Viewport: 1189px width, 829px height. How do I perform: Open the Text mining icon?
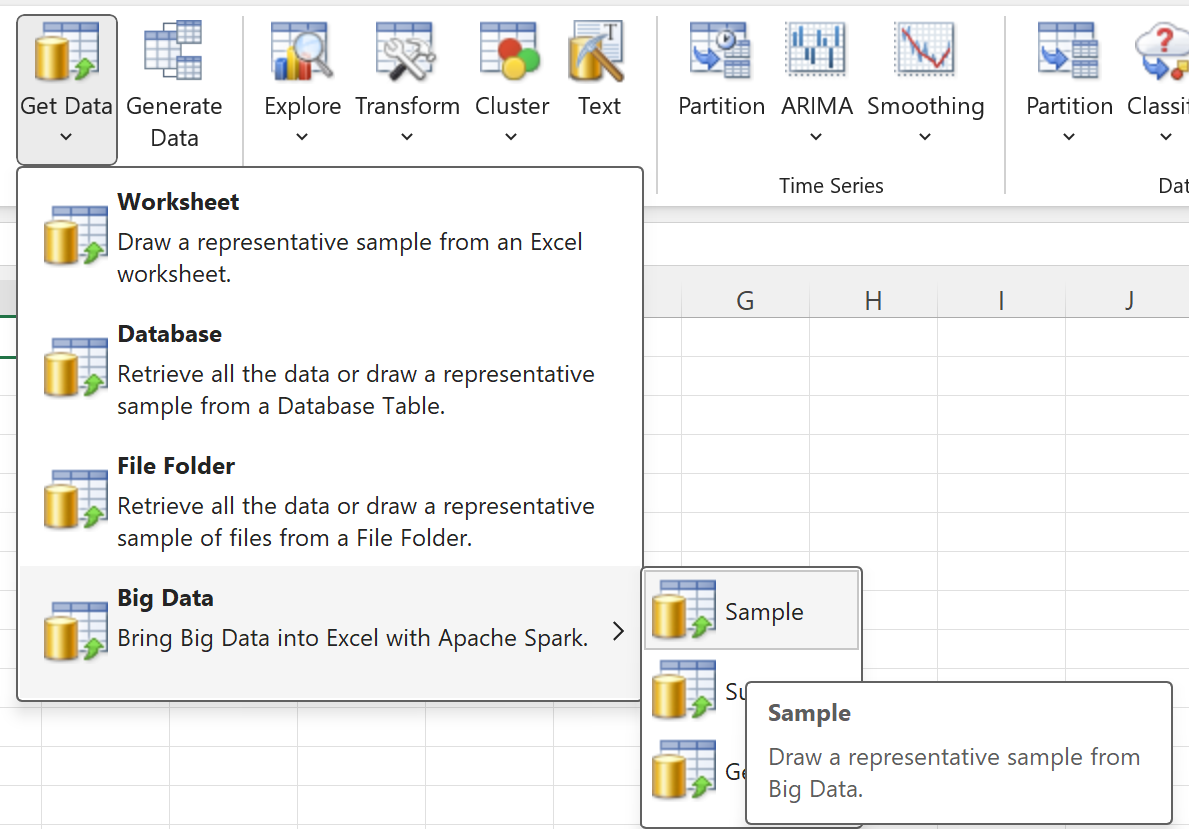(598, 52)
